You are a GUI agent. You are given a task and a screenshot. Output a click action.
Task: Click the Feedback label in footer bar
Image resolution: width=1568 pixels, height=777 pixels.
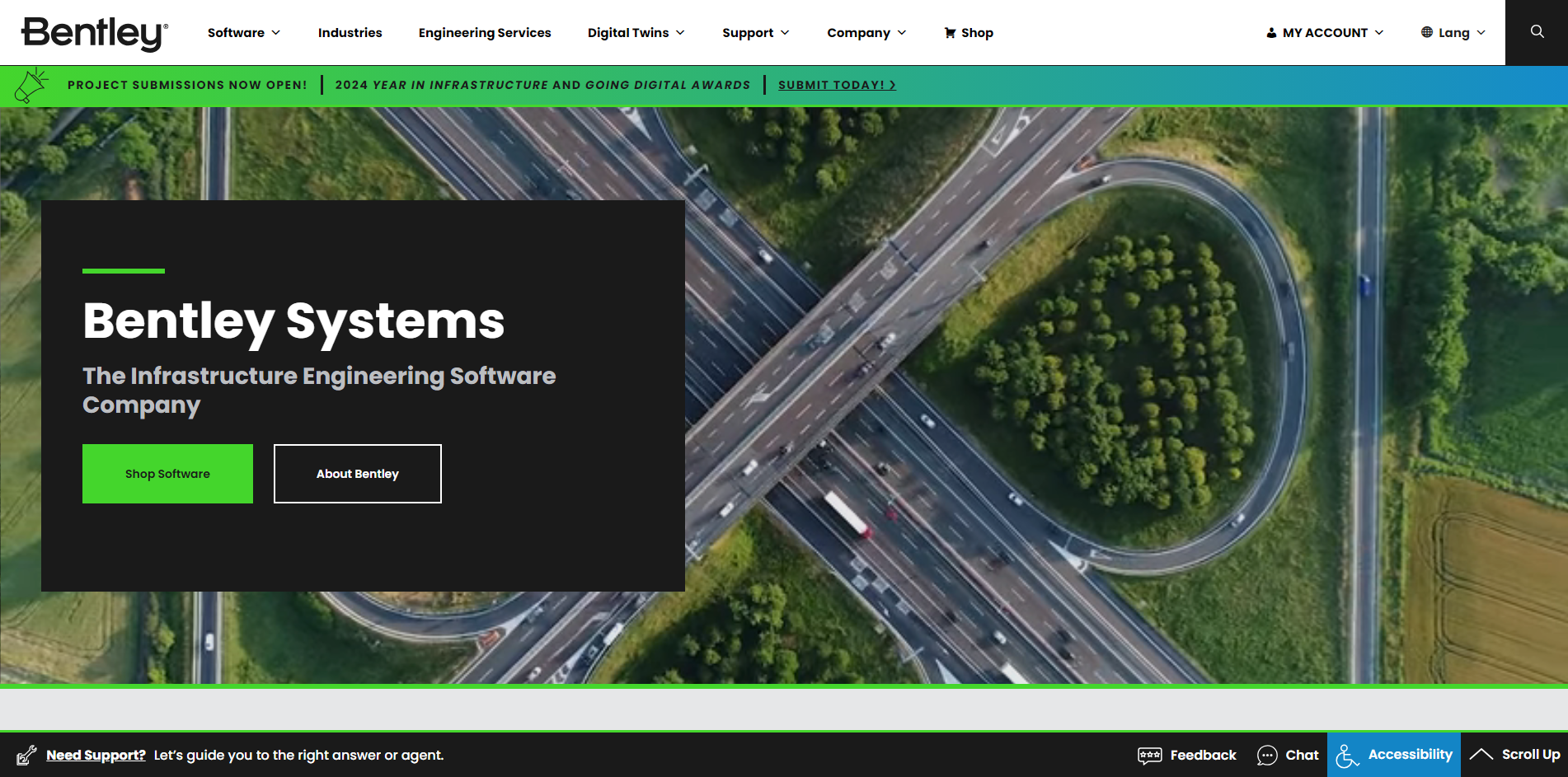pos(1203,755)
